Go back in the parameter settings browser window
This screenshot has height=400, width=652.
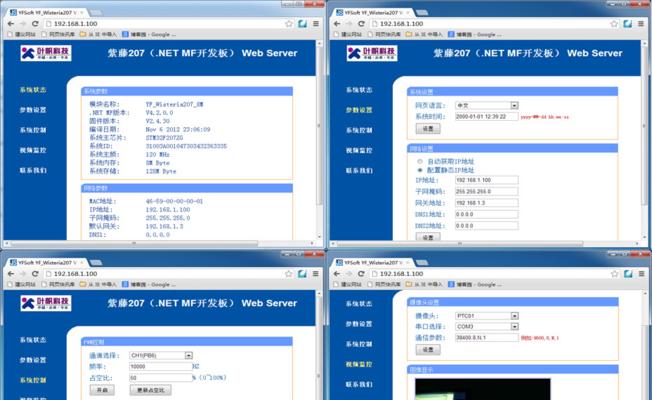337,24
